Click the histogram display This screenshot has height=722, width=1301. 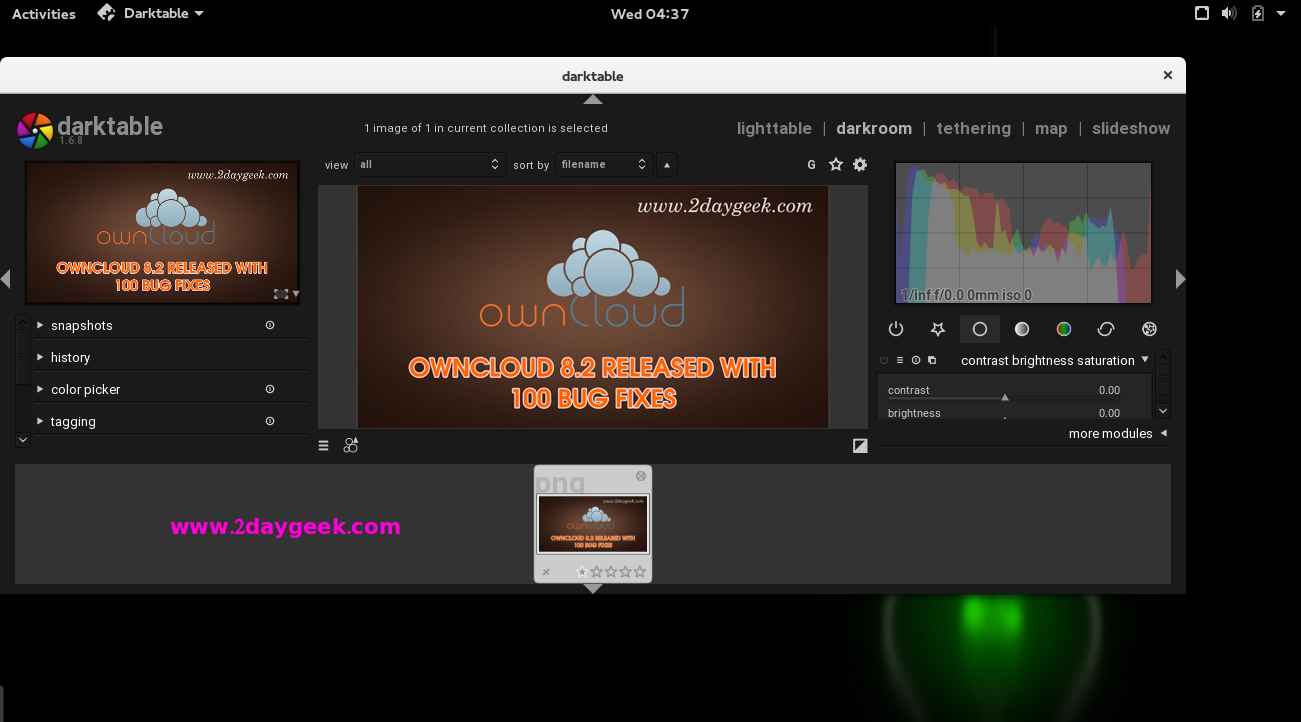point(1023,233)
